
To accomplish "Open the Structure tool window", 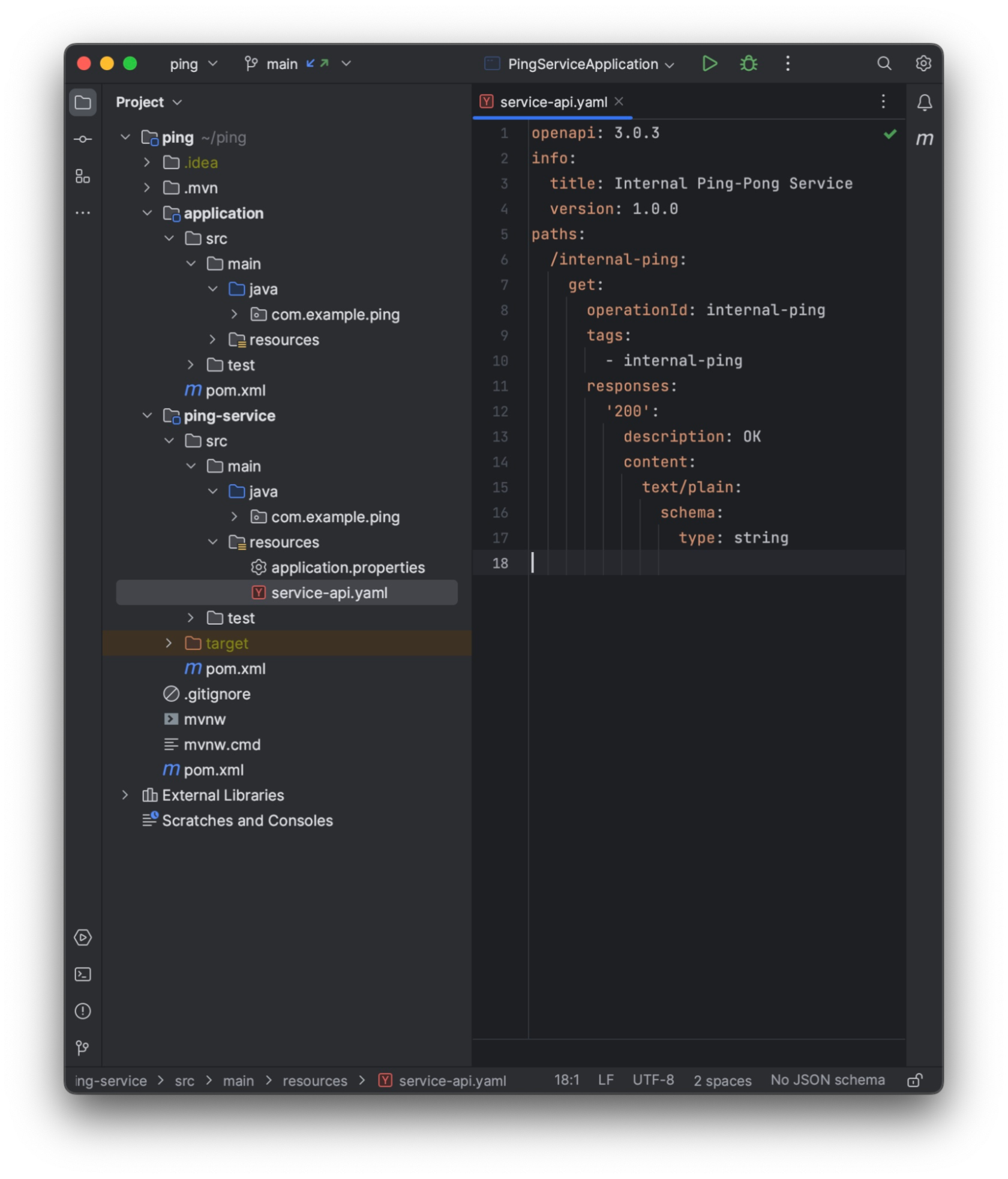I will point(83,176).
